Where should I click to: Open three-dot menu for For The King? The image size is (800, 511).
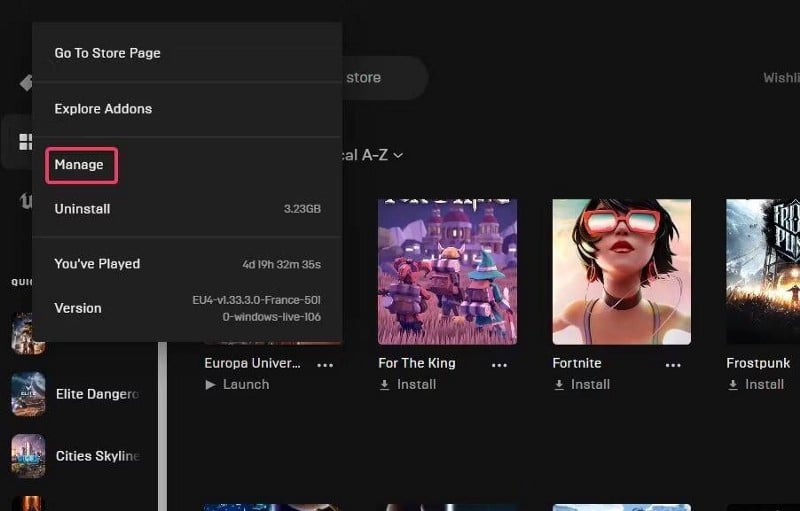tap(499, 365)
